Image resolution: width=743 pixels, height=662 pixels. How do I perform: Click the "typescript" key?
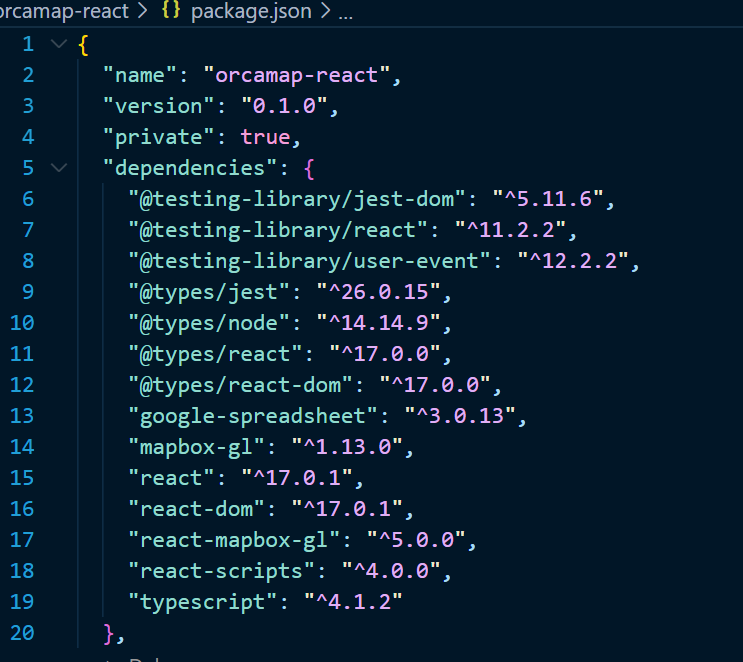click(x=203, y=602)
